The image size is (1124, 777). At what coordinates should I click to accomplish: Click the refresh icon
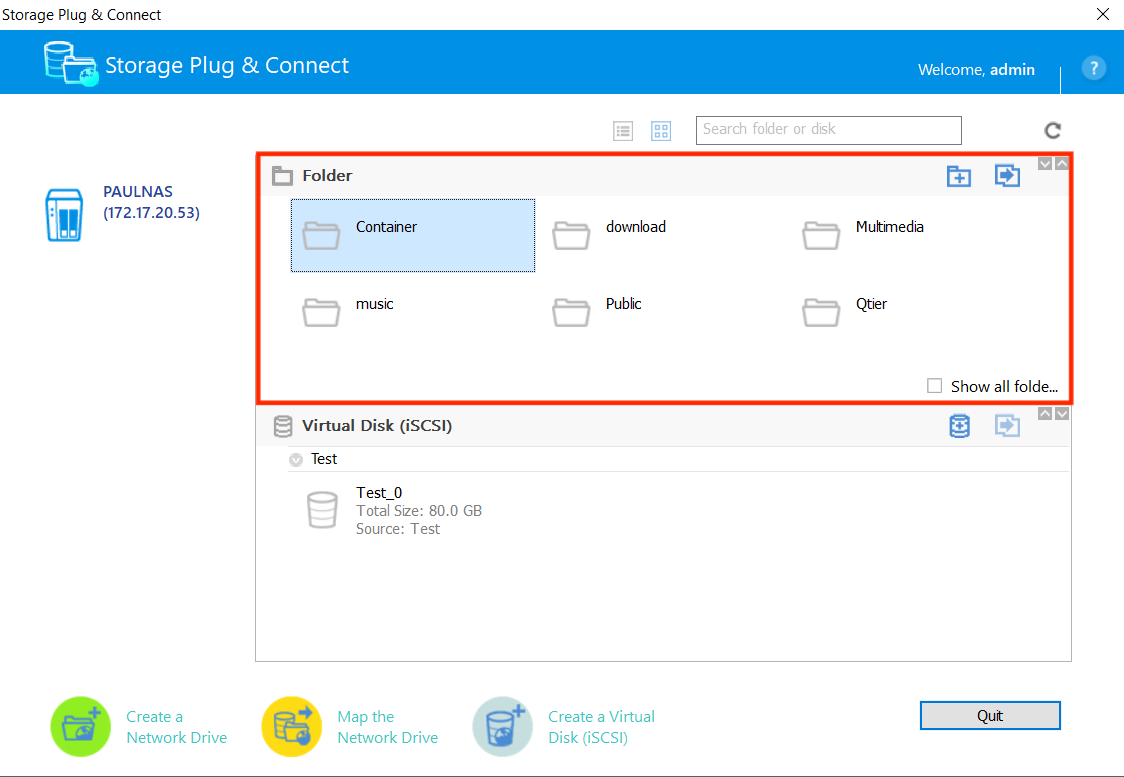pos(1052,130)
